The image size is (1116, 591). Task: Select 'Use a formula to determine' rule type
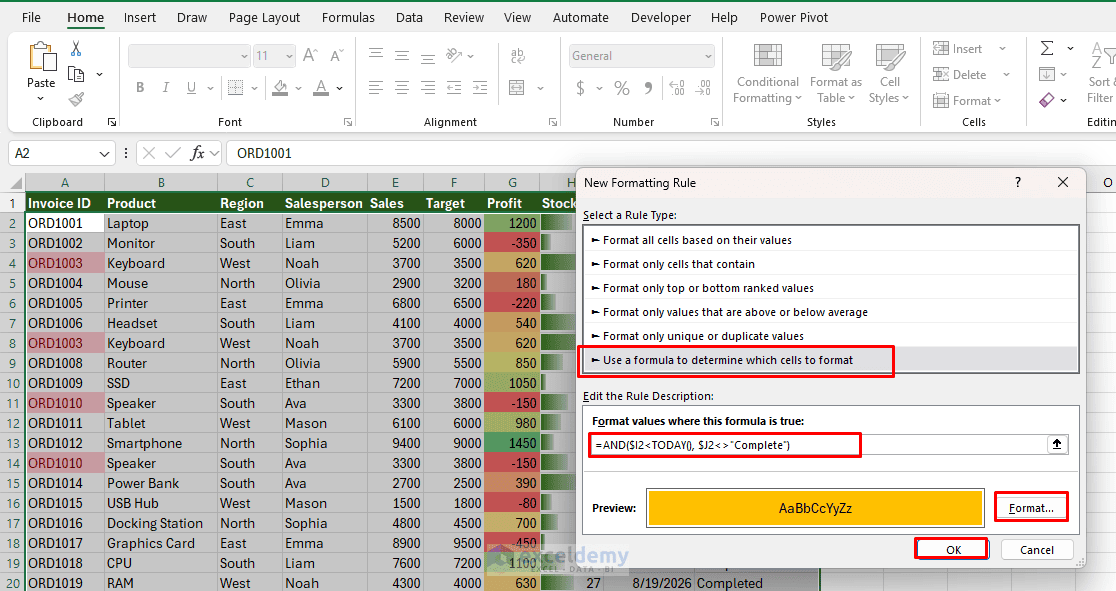[831, 360]
